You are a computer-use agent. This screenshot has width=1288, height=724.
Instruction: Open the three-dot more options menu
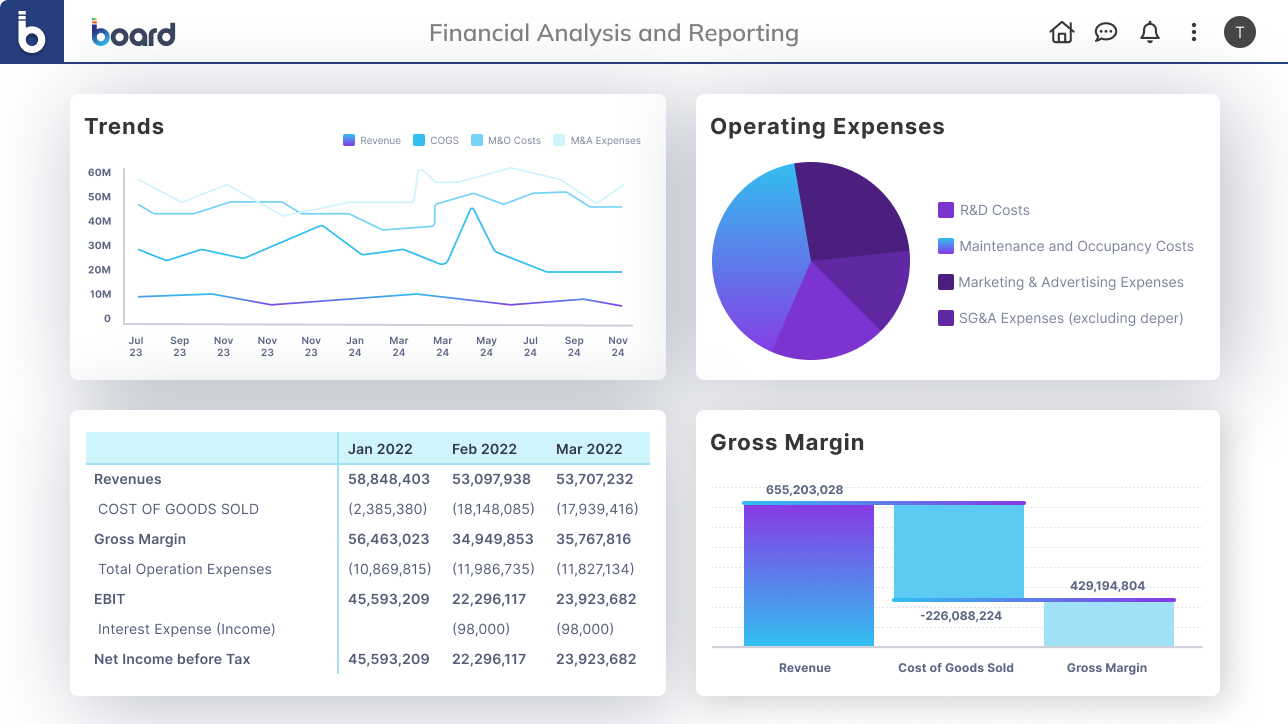tap(1193, 32)
